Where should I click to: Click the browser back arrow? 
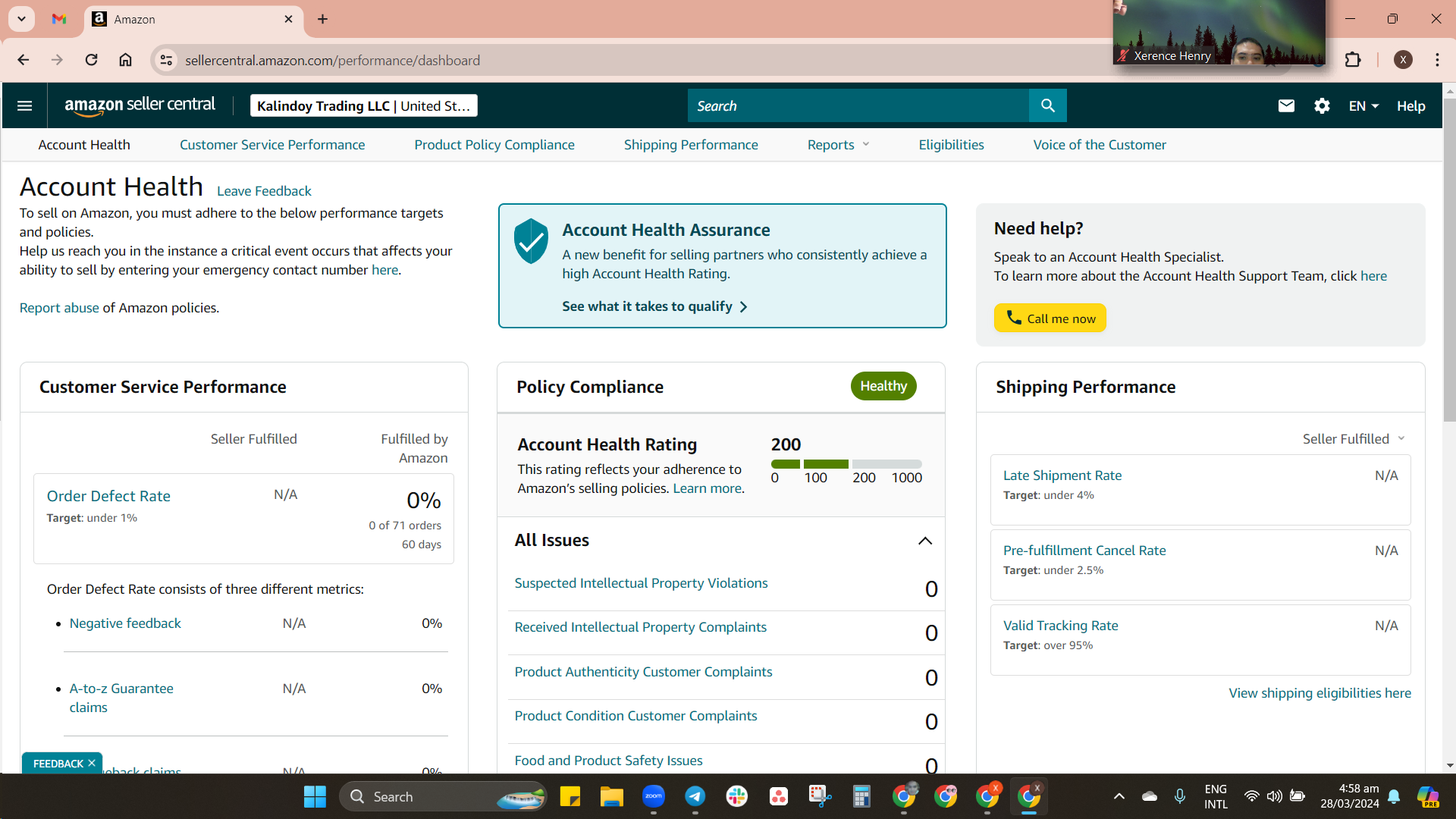[23, 60]
